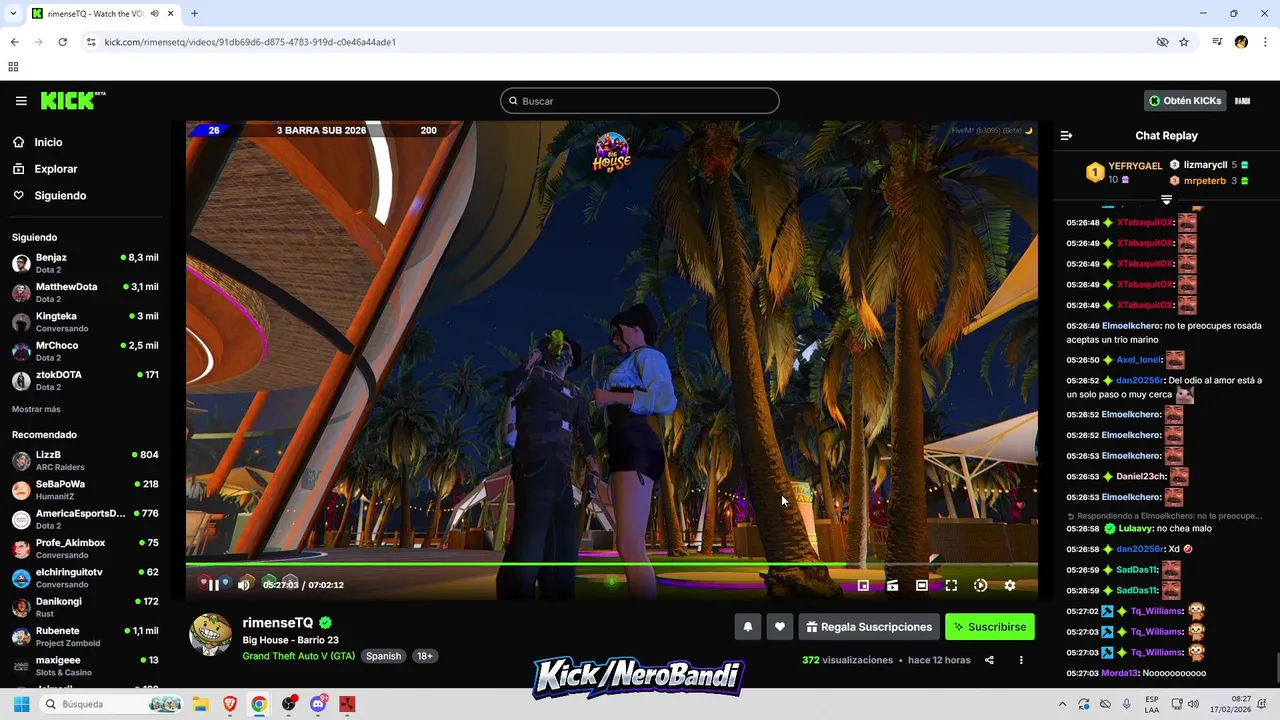The width and height of the screenshot is (1280, 720).
Task: Open Benjaz channel in sidebar
Action: click(84, 264)
